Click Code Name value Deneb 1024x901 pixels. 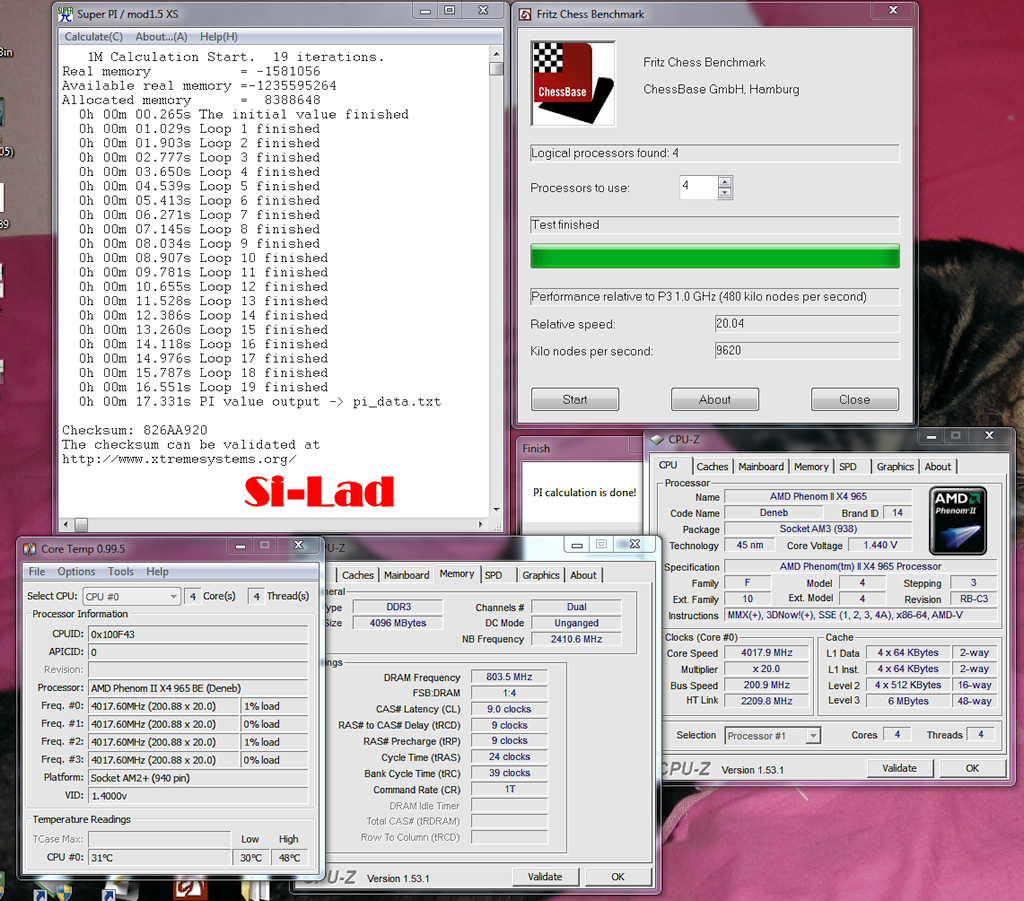coord(774,513)
